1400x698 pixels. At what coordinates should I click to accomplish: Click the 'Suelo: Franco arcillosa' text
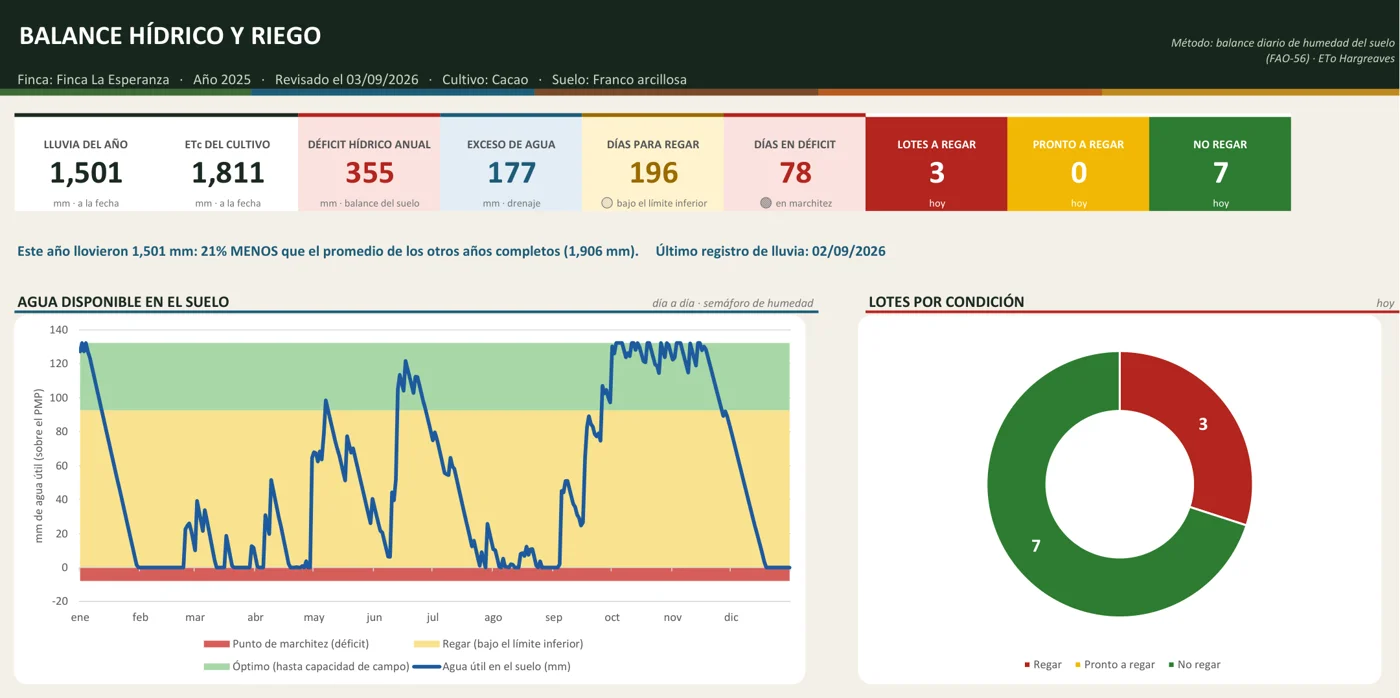619,79
